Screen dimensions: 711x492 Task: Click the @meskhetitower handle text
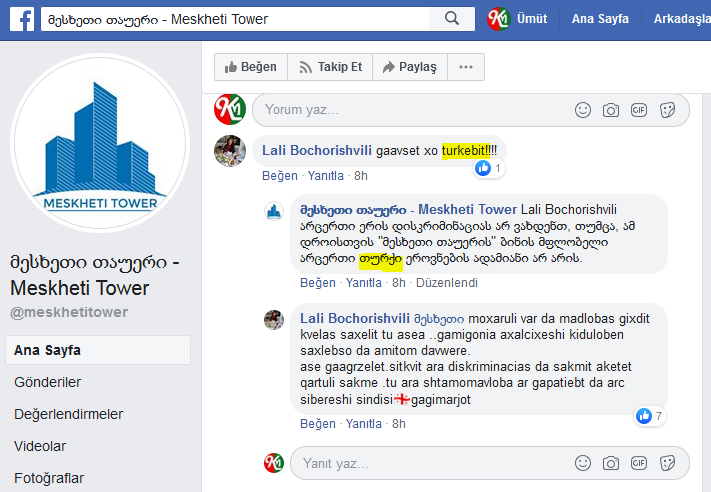click(x=69, y=312)
